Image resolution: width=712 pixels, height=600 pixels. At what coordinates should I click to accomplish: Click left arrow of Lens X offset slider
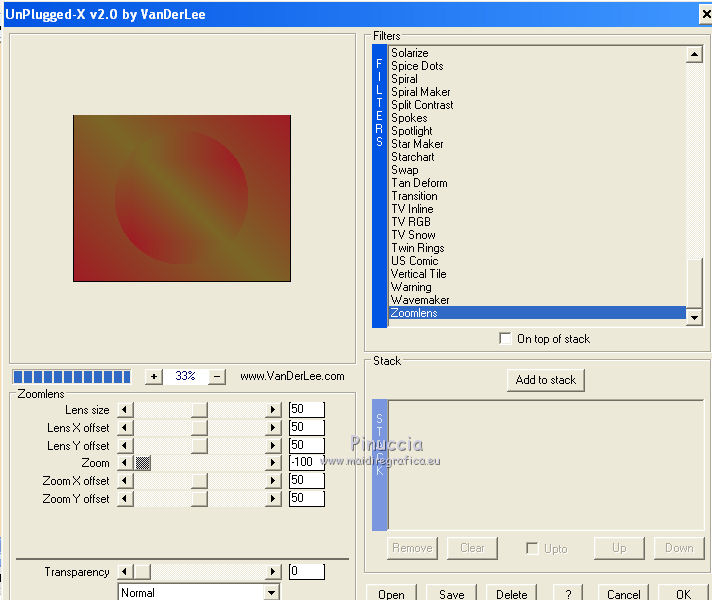[x=125, y=427]
